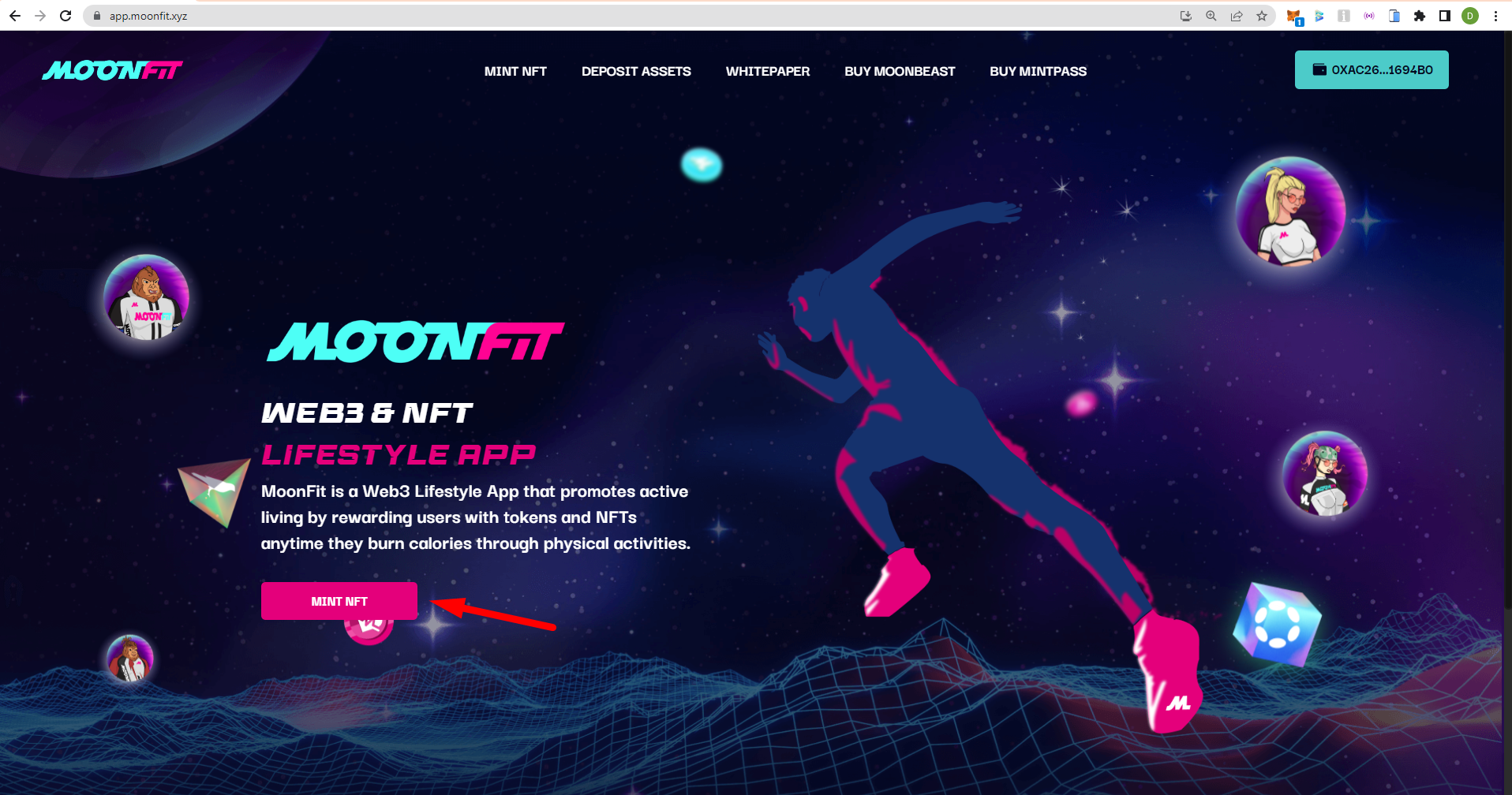Image resolution: width=1512 pixels, height=795 pixels.
Task: Open the Extensions puzzle icon
Action: tap(1420, 16)
